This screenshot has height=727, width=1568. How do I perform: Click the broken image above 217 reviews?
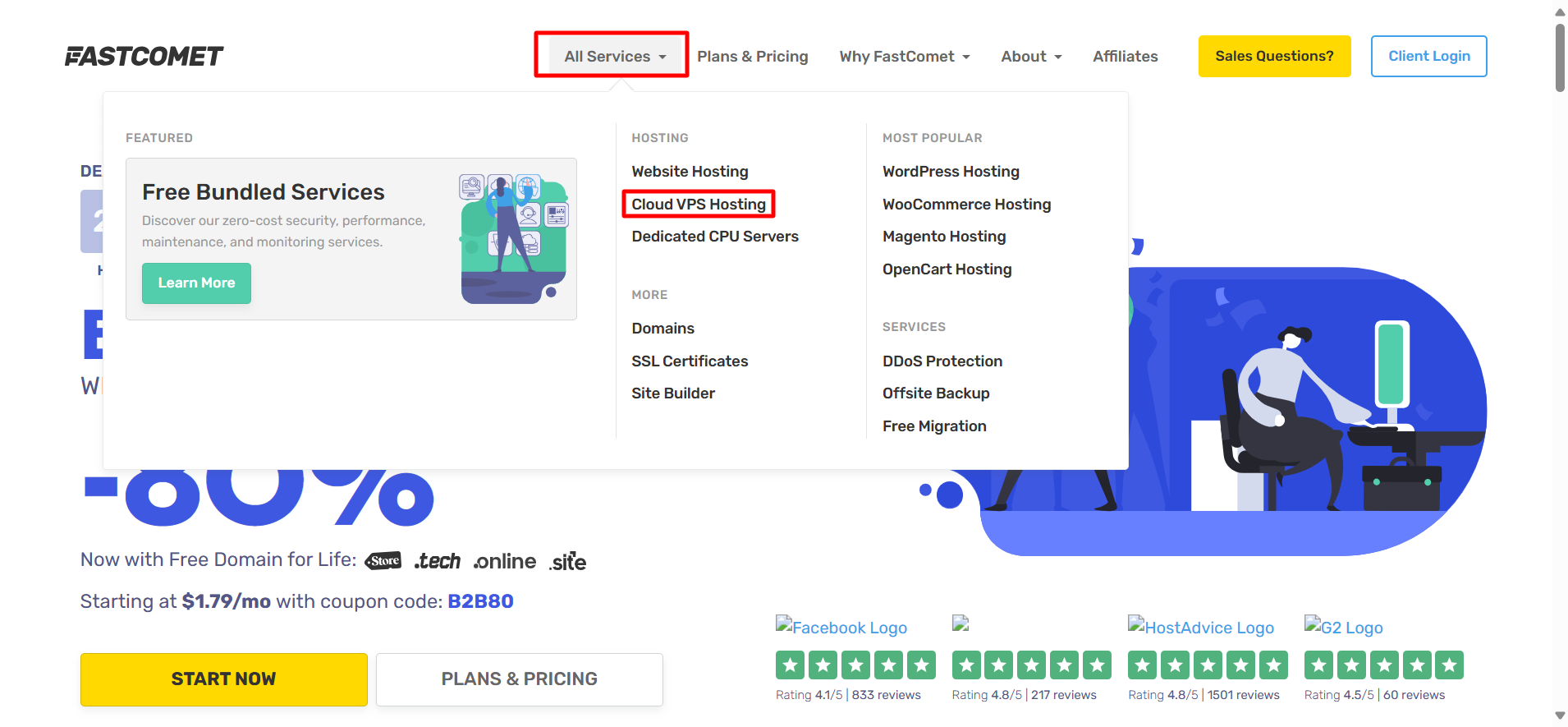pyautogui.click(x=961, y=623)
